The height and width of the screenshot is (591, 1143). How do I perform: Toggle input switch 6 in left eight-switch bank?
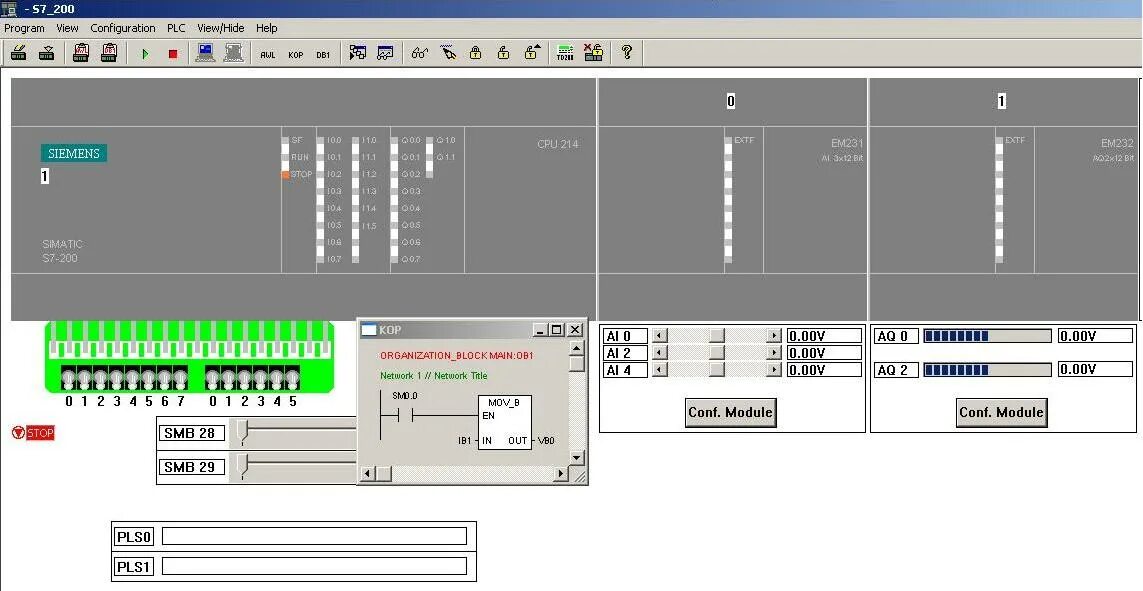165,379
